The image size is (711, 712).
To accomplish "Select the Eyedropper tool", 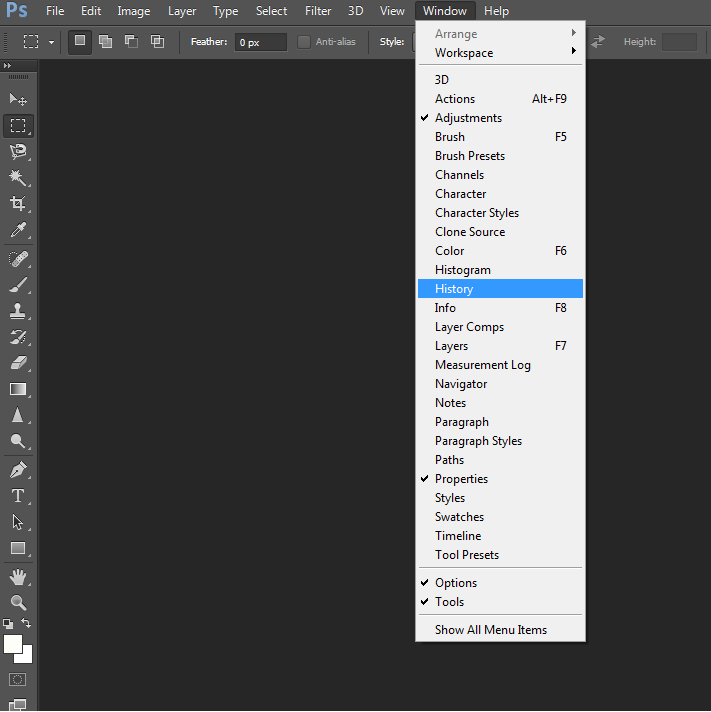I will click(x=18, y=230).
